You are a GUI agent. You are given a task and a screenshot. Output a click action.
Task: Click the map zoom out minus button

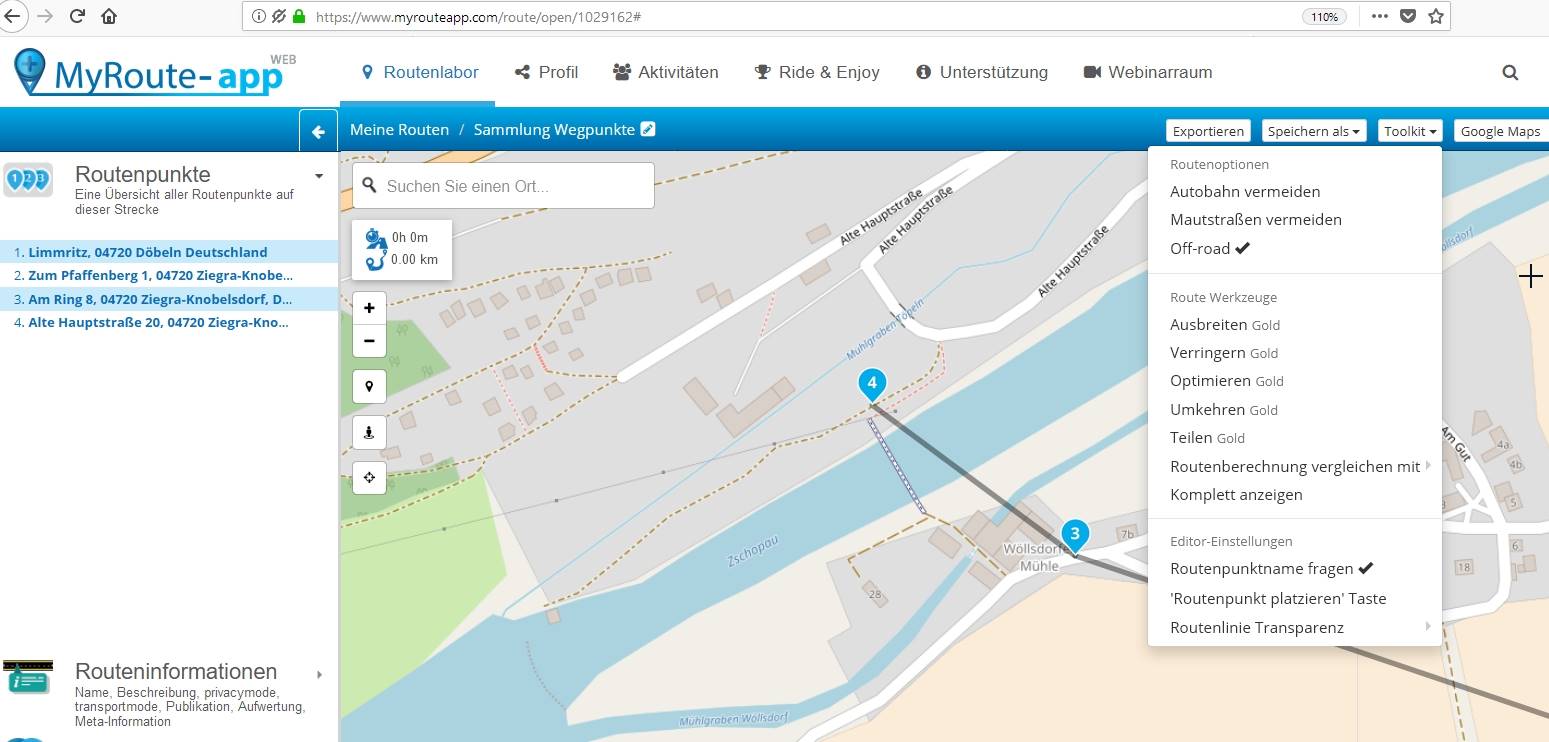click(369, 341)
